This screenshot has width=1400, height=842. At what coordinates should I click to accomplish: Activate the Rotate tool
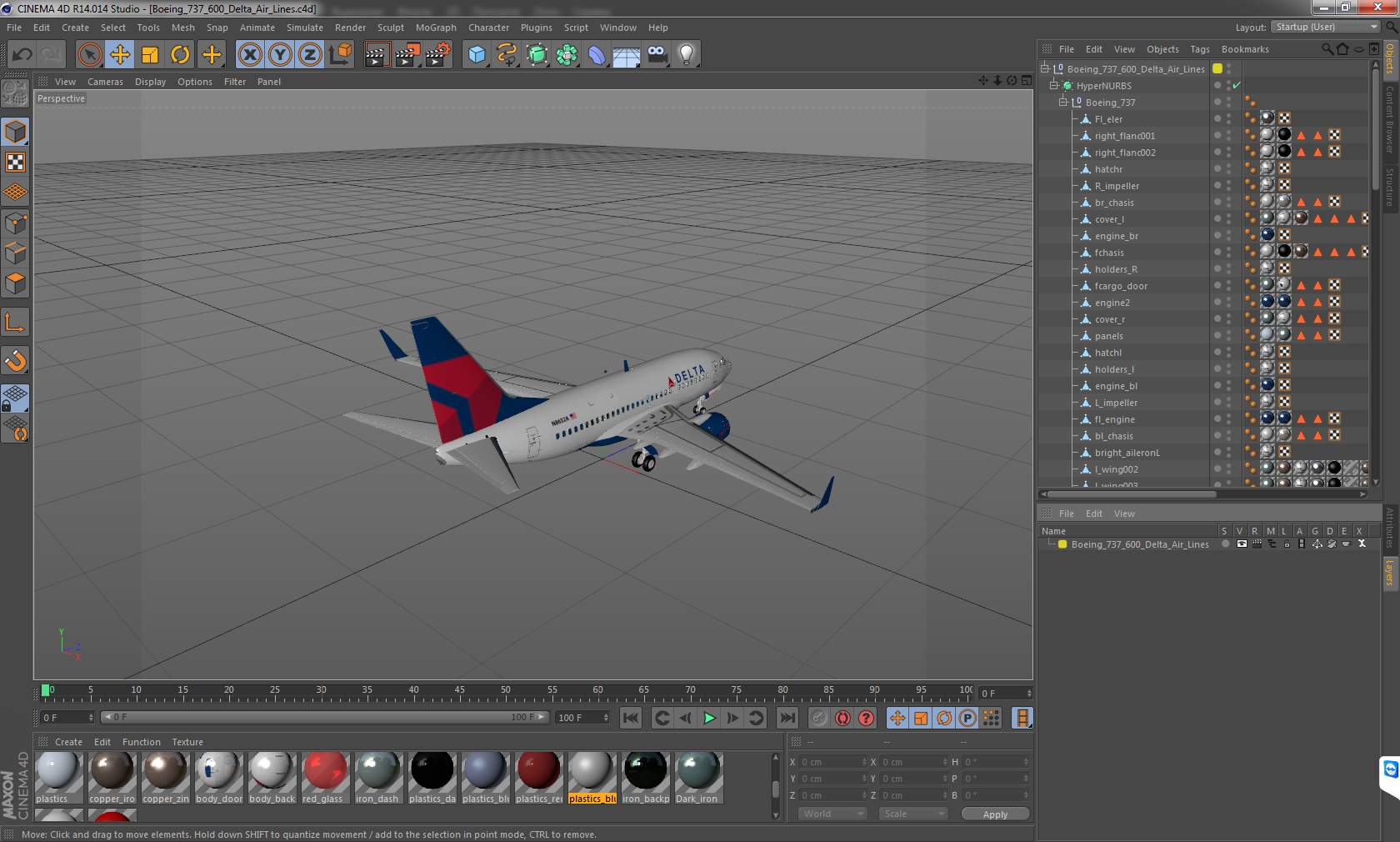[180, 55]
